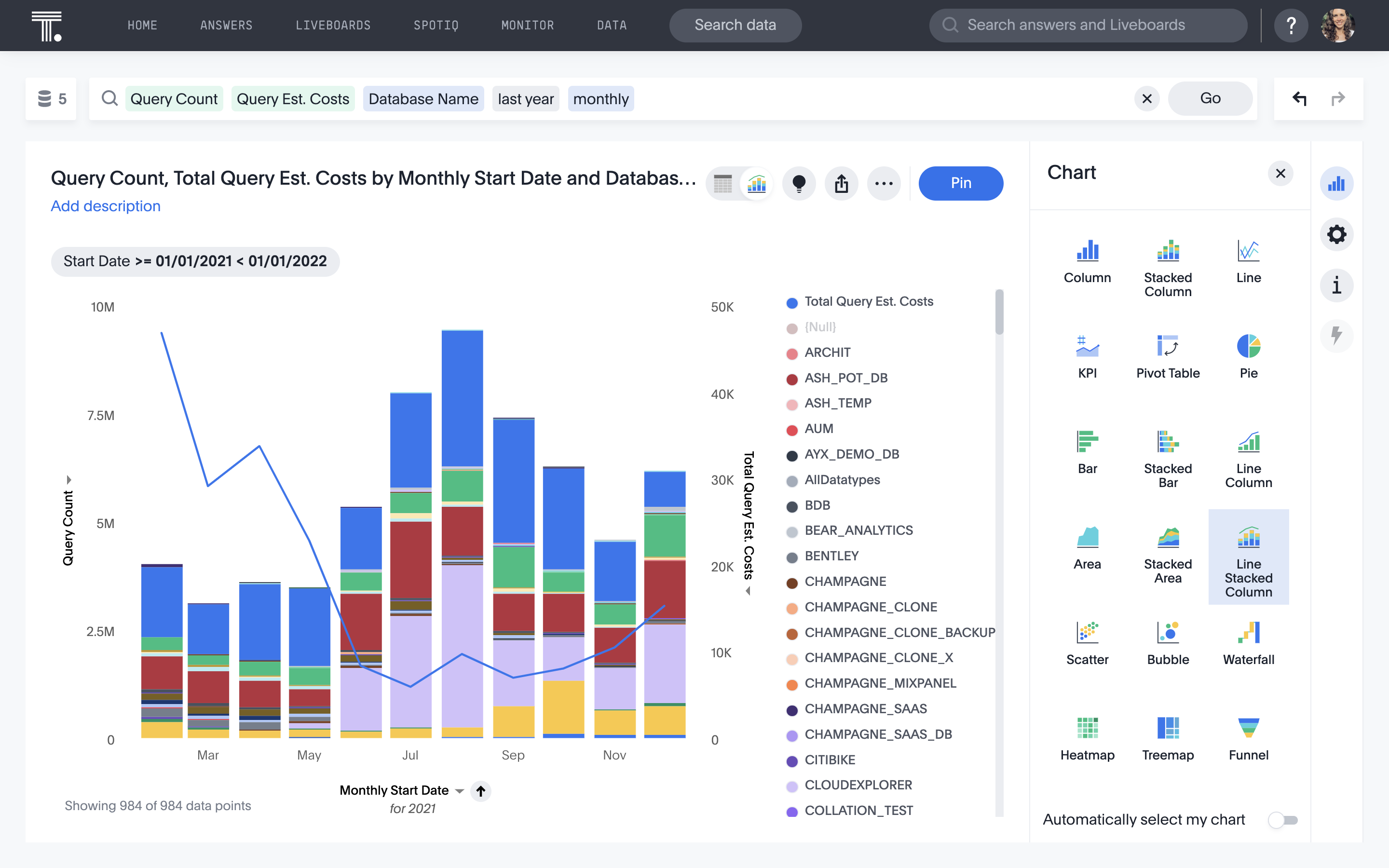Select the CHAMPAGNE_SAAS_DB color dot

point(792,734)
